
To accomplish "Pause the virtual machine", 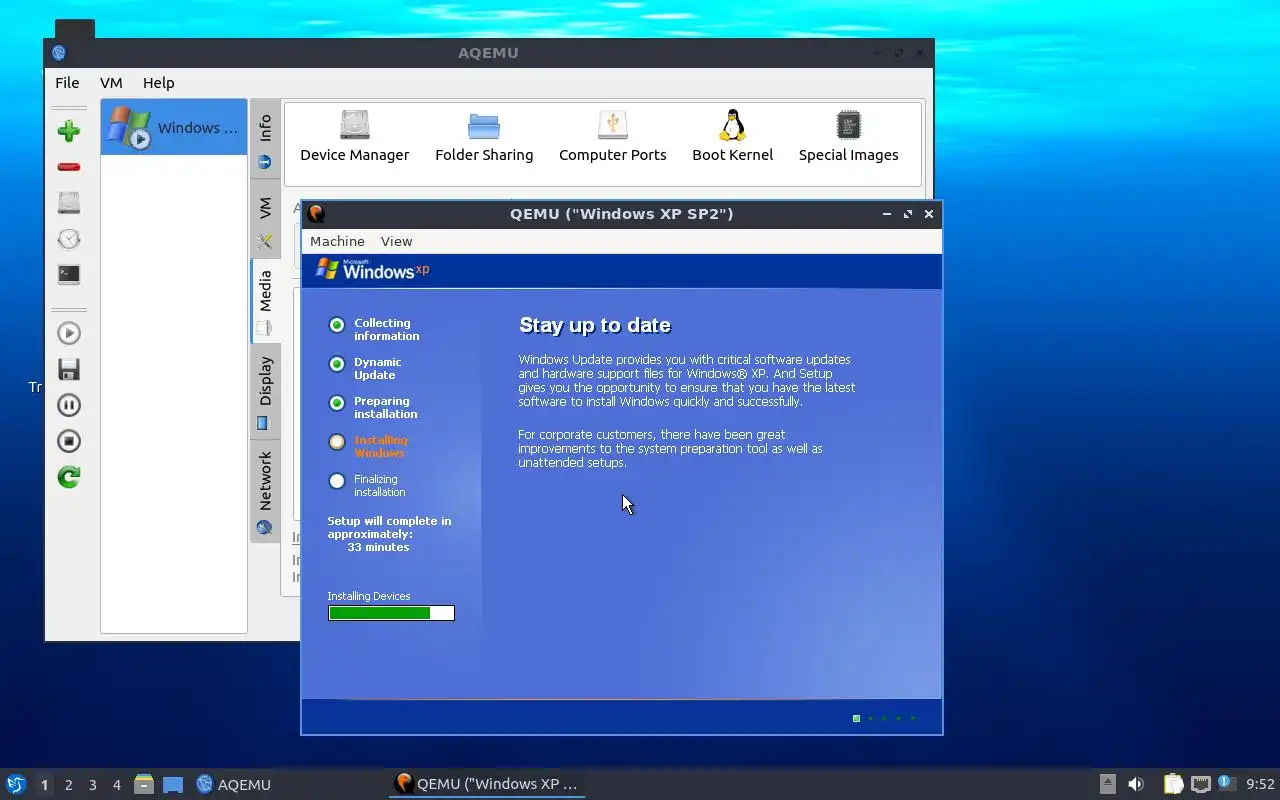I will coord(69,405).
